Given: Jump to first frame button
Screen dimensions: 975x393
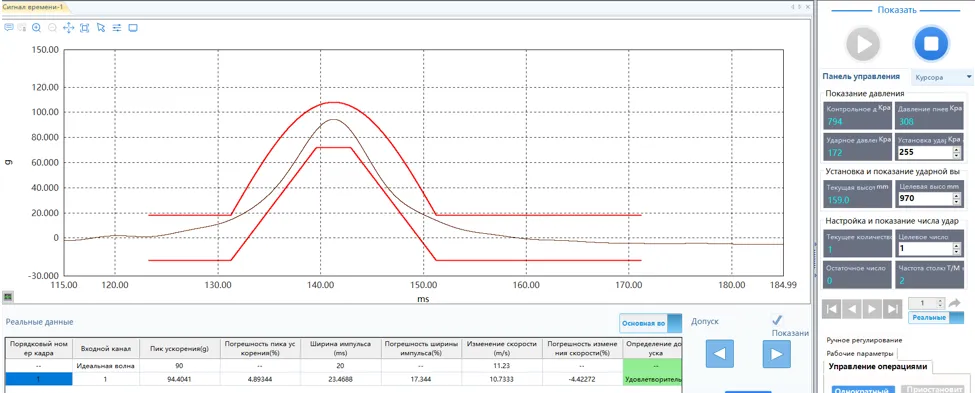Looking at the screenshot, I should tap(831, 308).
